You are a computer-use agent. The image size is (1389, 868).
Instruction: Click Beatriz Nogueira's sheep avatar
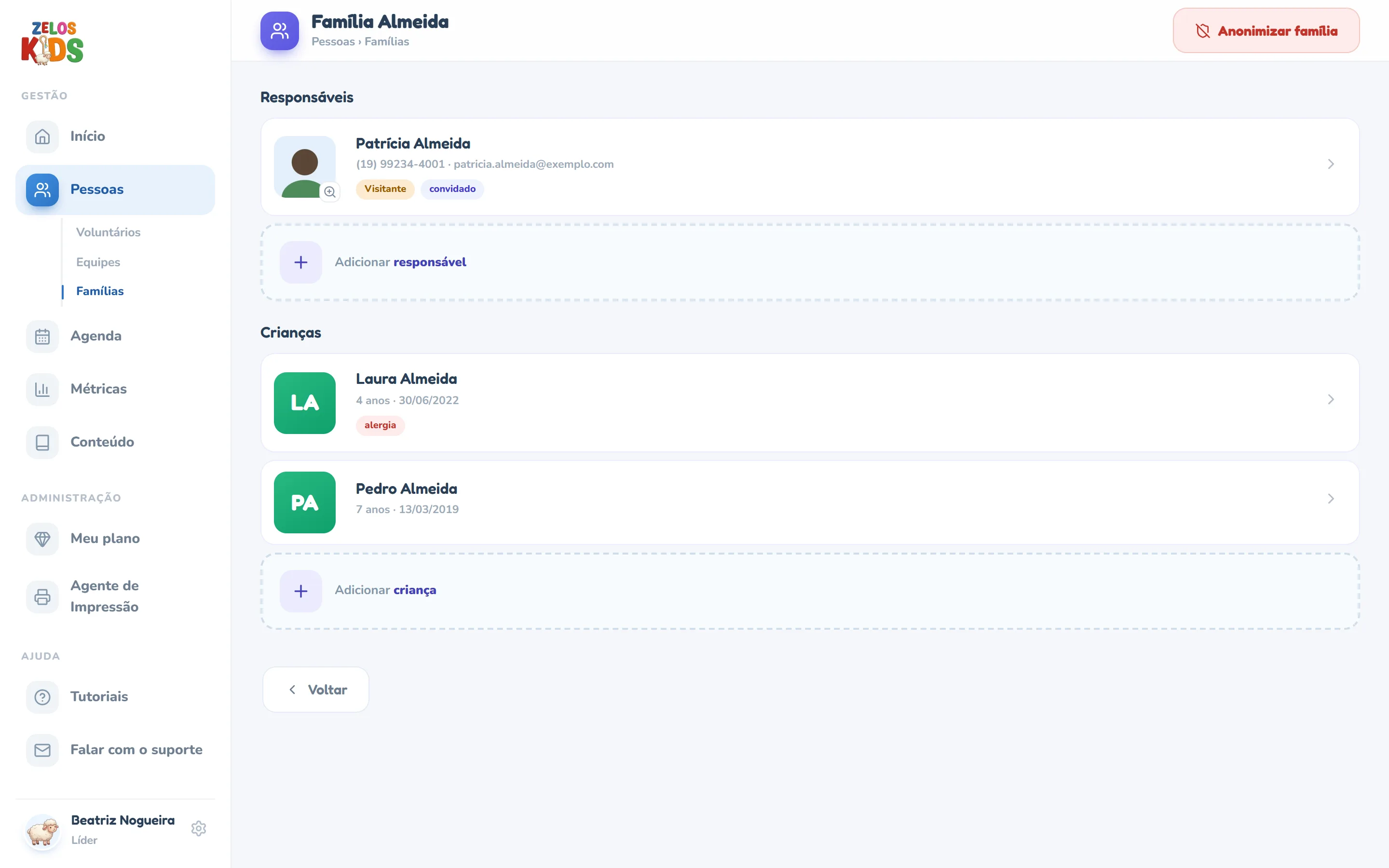coord(42,831)
